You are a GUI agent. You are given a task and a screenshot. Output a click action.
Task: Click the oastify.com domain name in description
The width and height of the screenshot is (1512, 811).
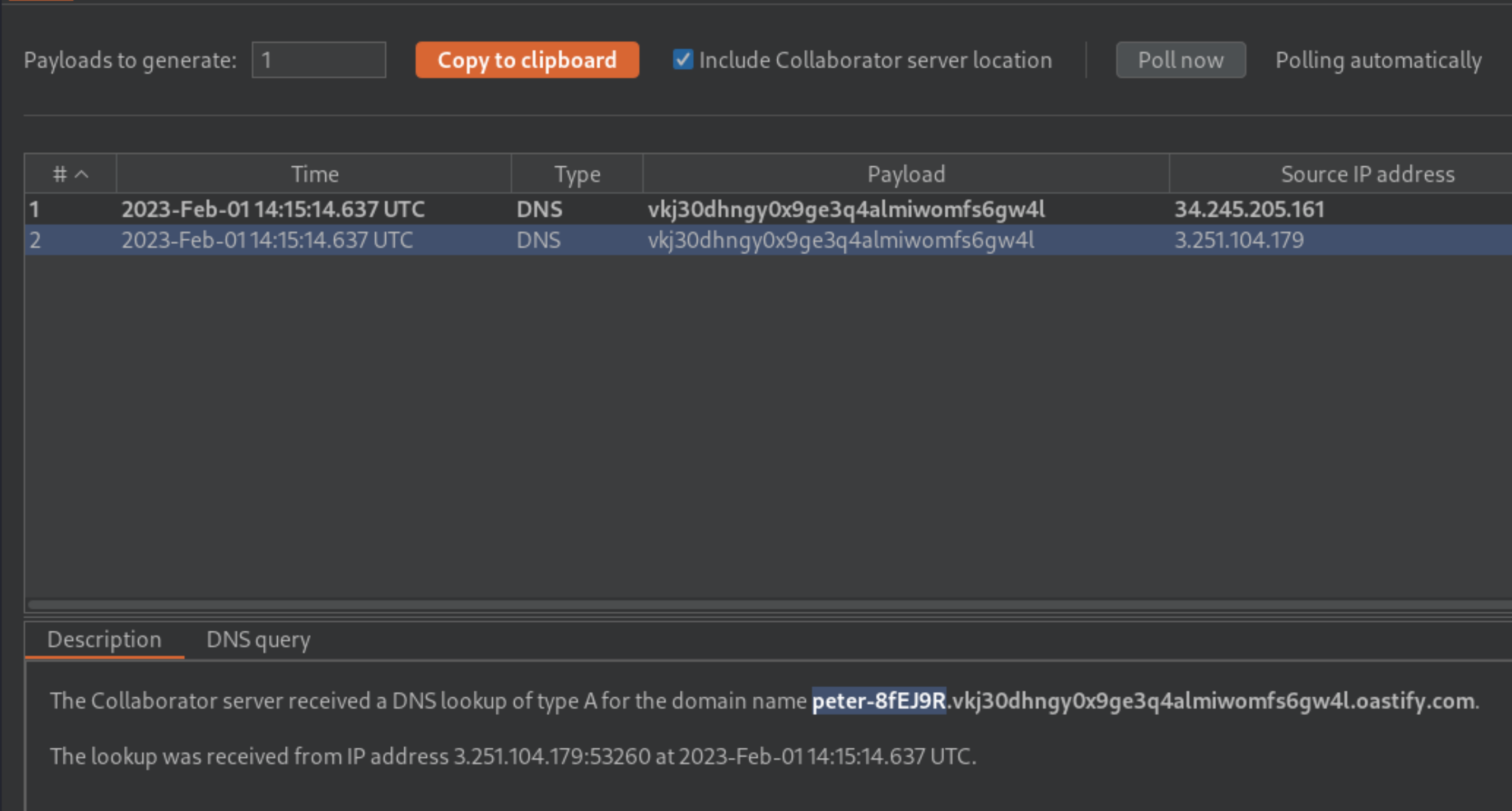[1415, 701]
